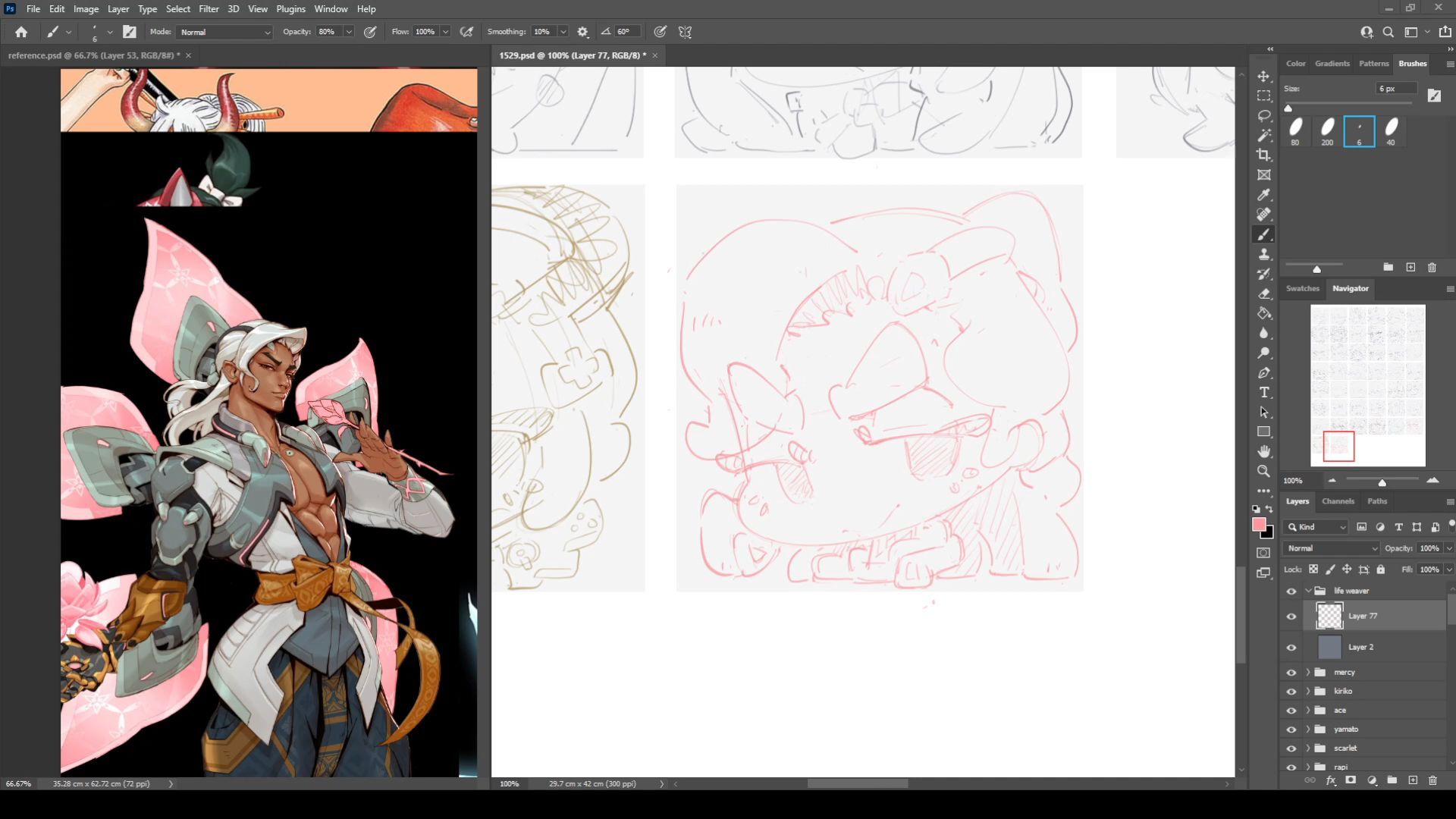Select the Rectangular Marquee tool
Image resolution: width=1456 pixels, height=819 pixels.
(x=1263, y=96)
